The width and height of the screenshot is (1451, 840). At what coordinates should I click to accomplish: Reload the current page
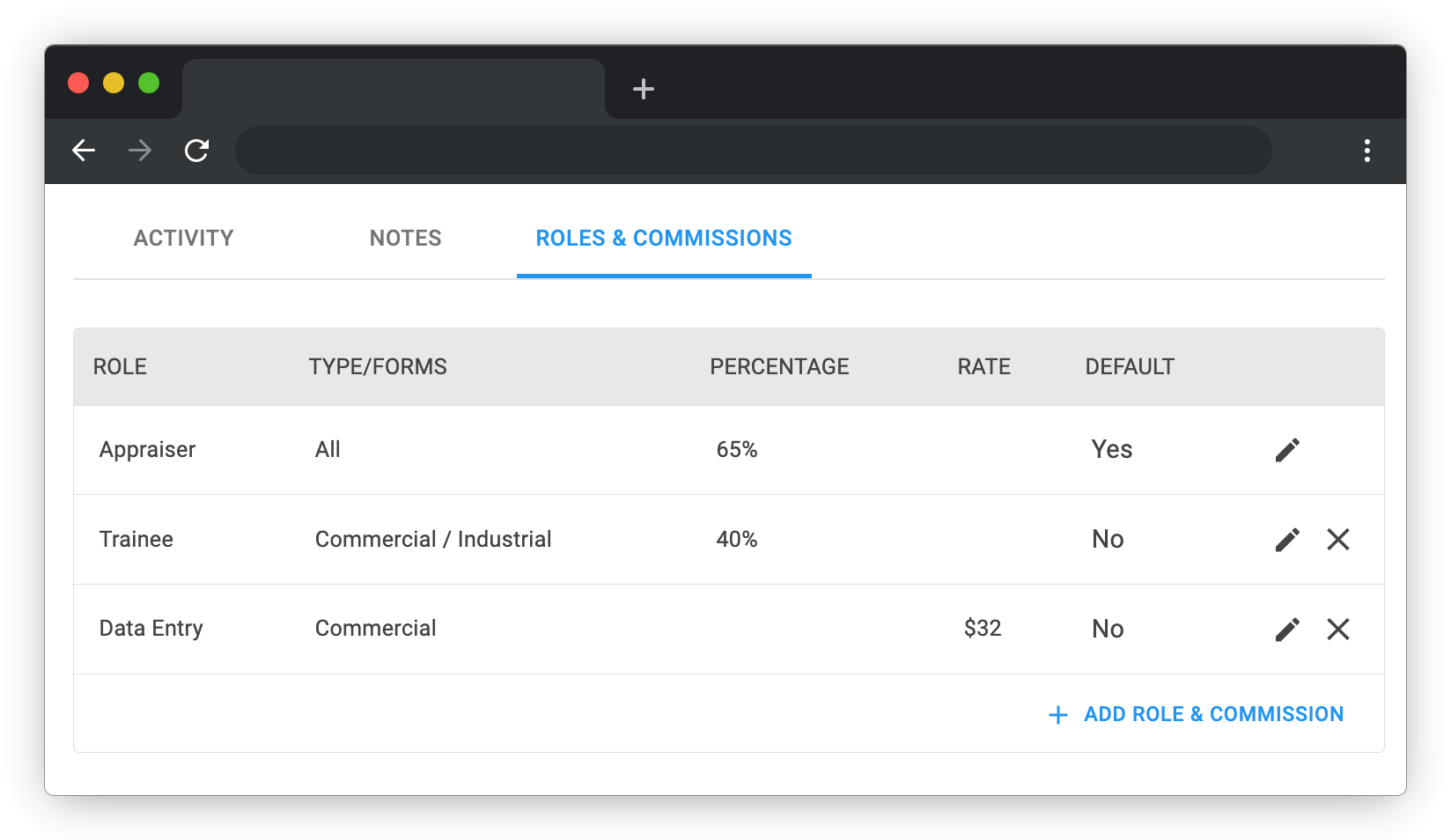click(x=196, y=150)
